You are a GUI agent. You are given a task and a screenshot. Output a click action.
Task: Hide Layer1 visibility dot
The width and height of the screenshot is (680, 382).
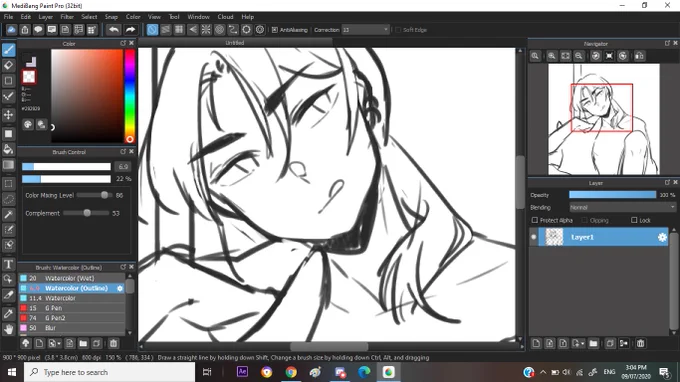pos(533,237)
